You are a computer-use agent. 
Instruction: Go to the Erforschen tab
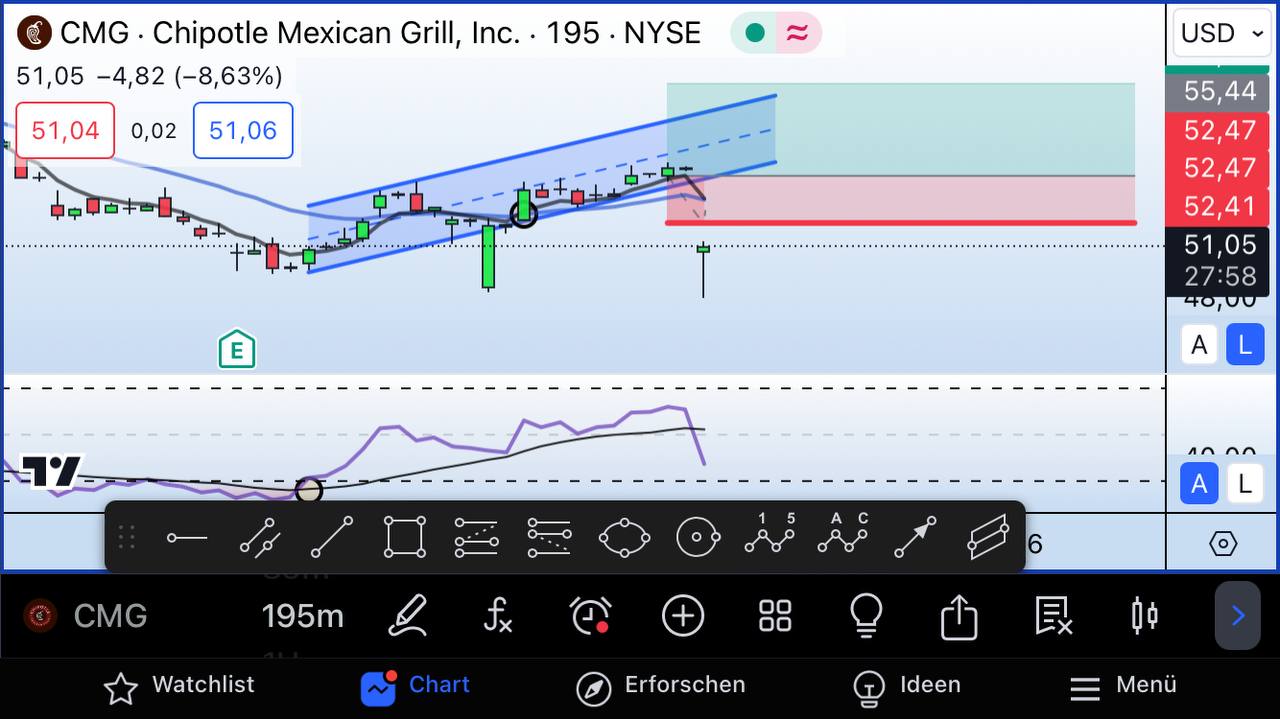point(661,686)
